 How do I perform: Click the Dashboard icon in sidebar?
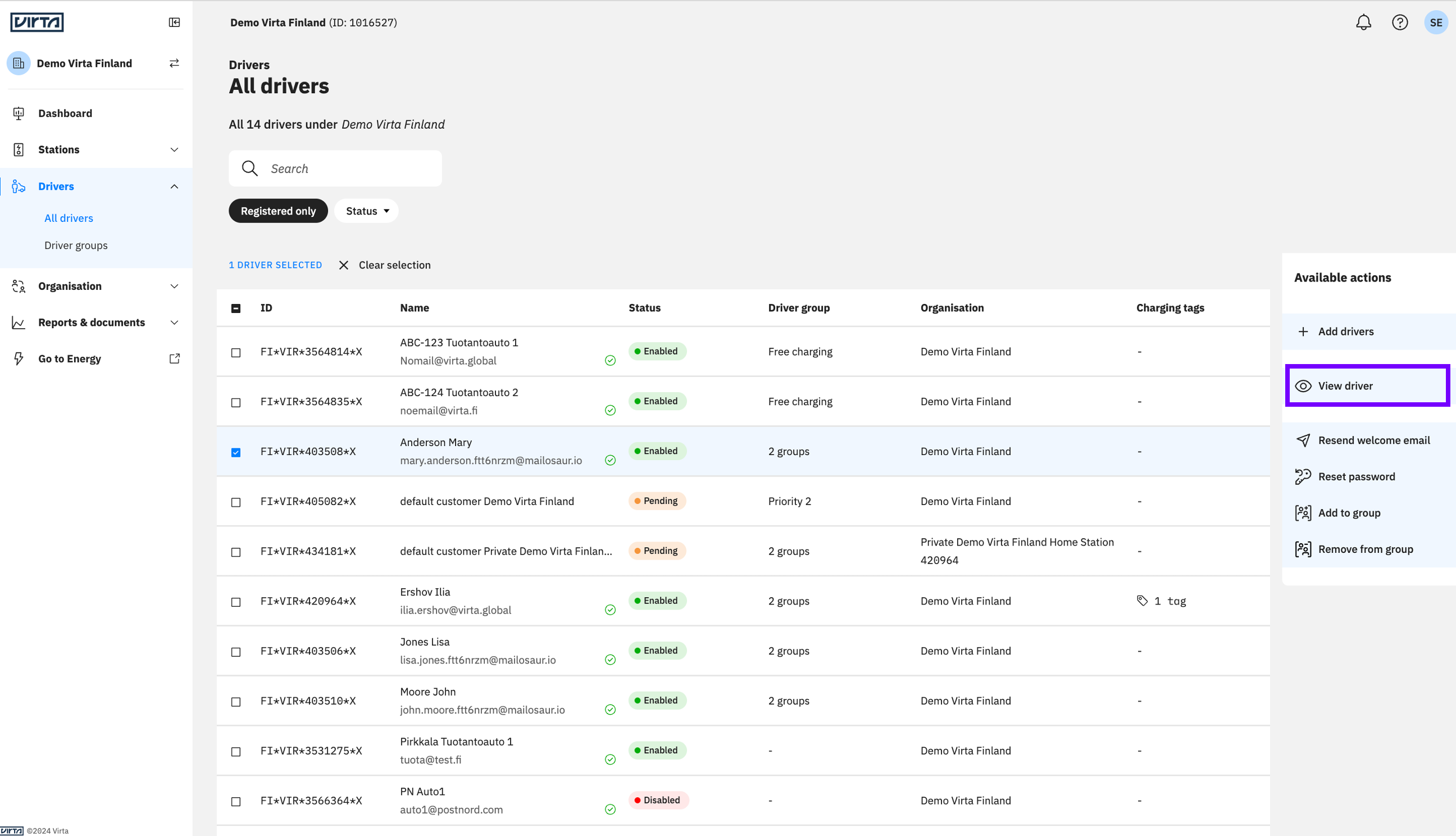coord(19,113)
